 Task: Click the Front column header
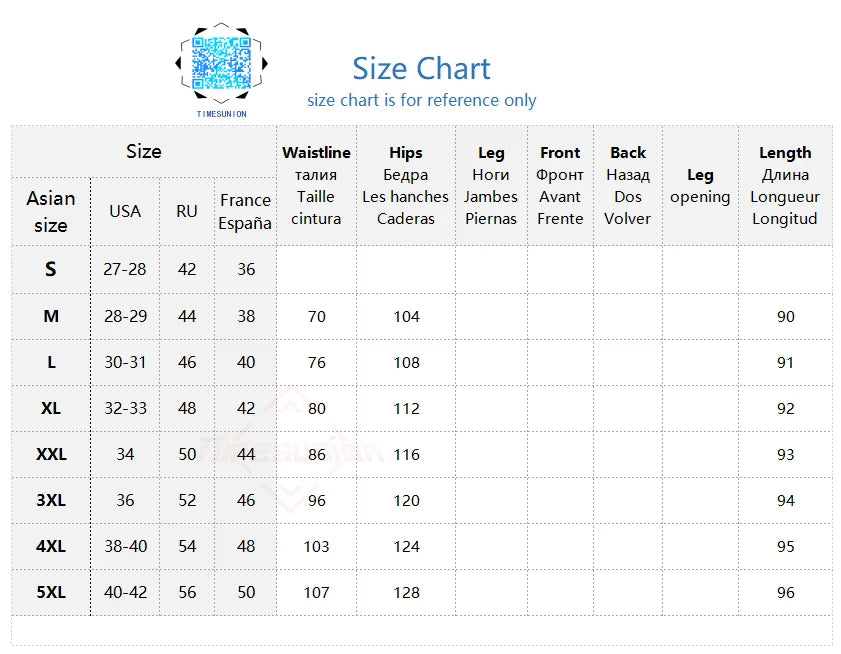560,185
